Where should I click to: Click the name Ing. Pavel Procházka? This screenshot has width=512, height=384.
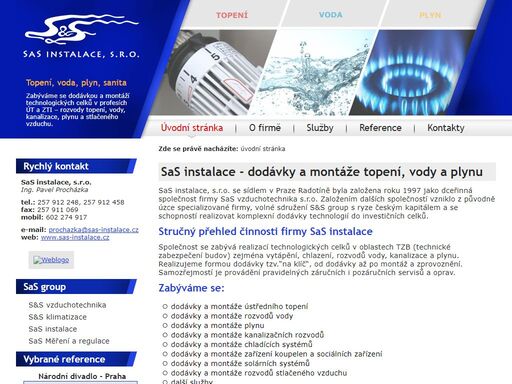pos(54,190)
